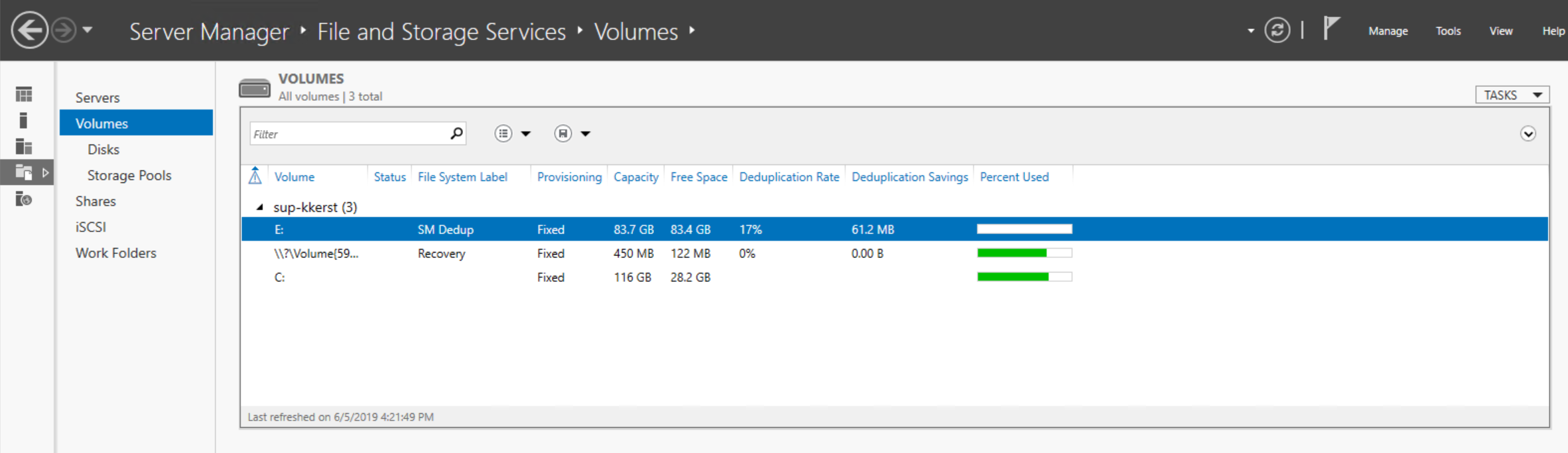This screenshot has width=1568, height=453.
Task: Go to Storage Pools page
Action: [129, 175]
